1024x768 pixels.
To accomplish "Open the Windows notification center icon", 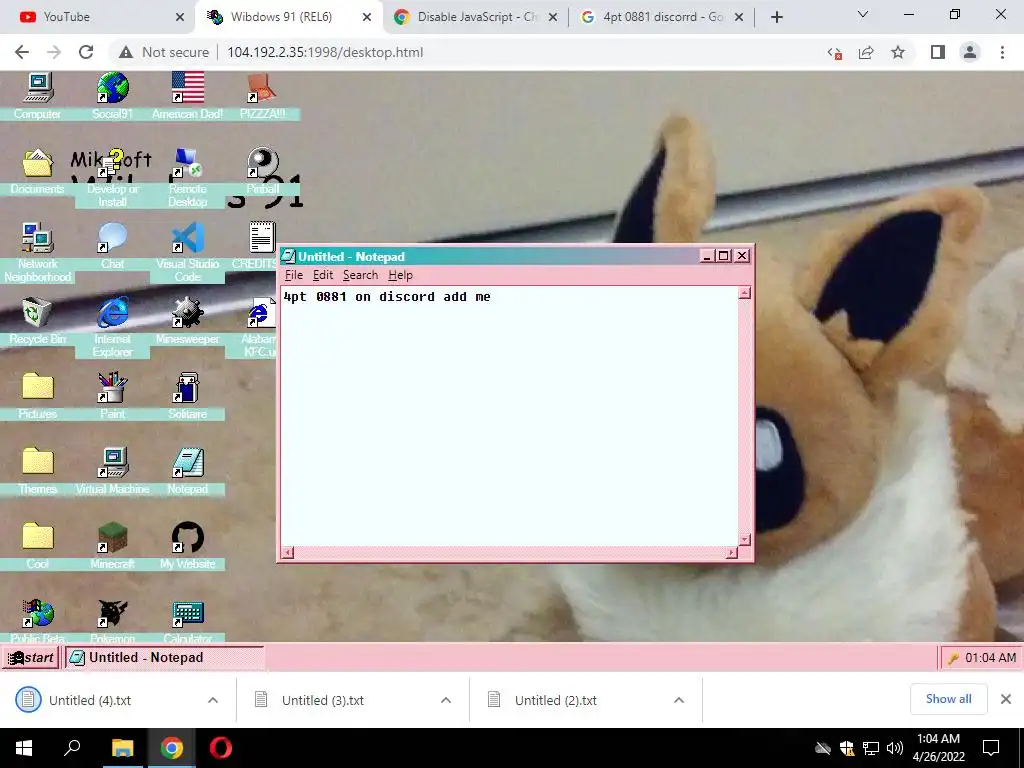I will click(991, 748).
